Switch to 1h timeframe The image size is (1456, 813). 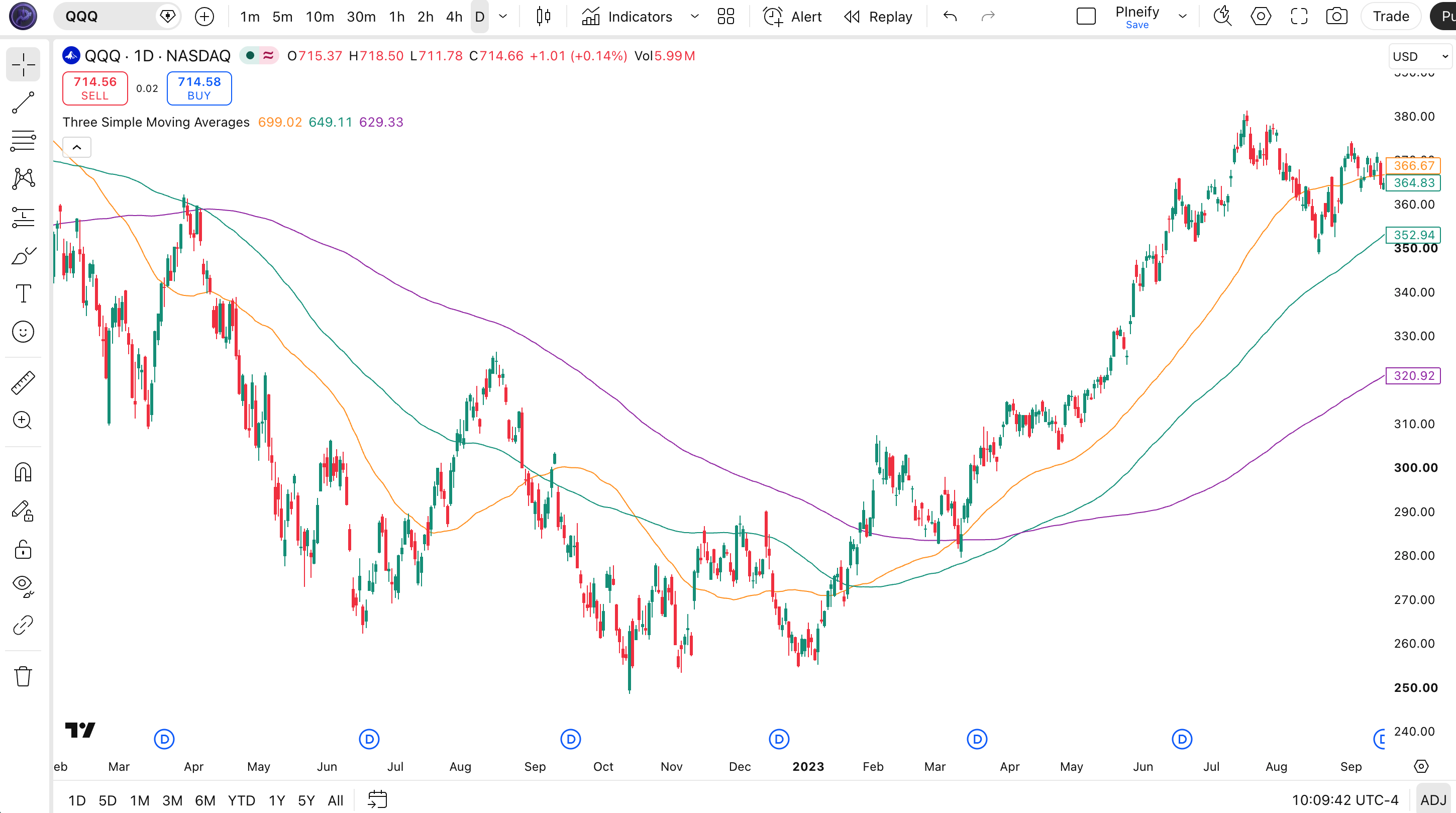(x=397, y=17)
